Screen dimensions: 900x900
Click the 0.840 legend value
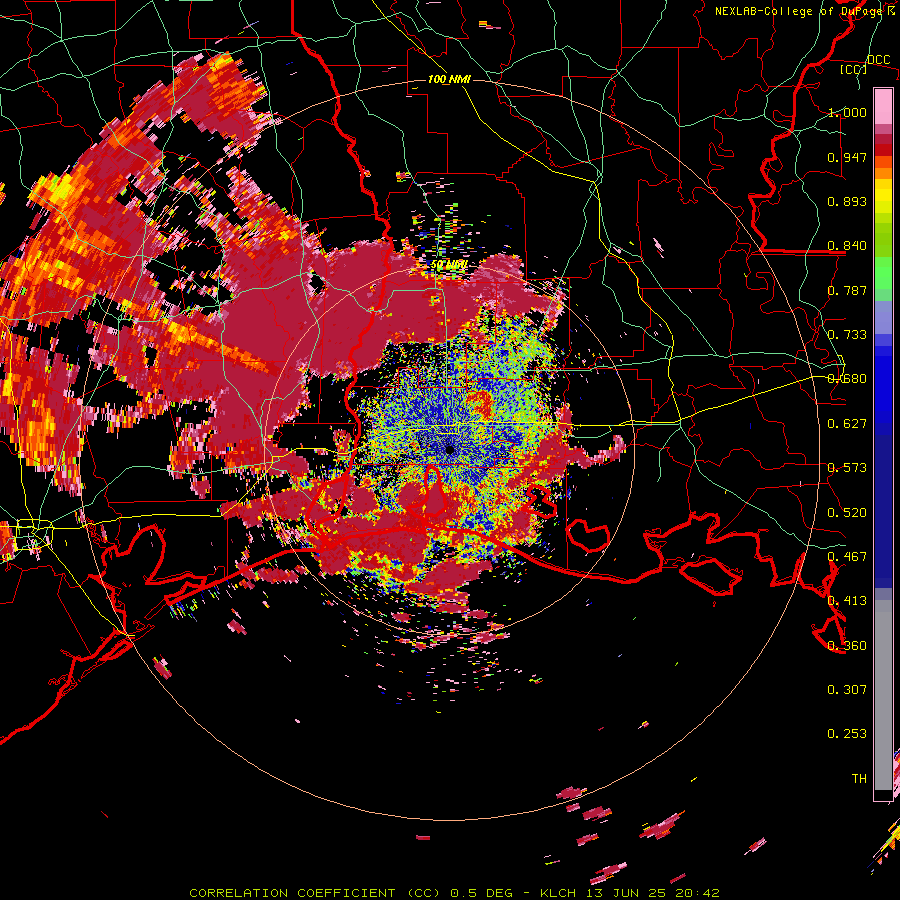847,246
